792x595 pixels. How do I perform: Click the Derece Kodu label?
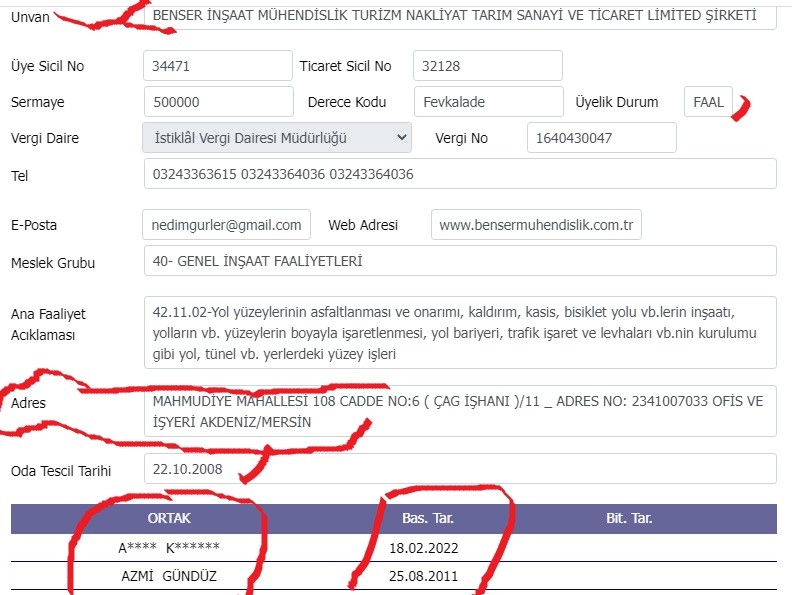[x=347, y=102]
